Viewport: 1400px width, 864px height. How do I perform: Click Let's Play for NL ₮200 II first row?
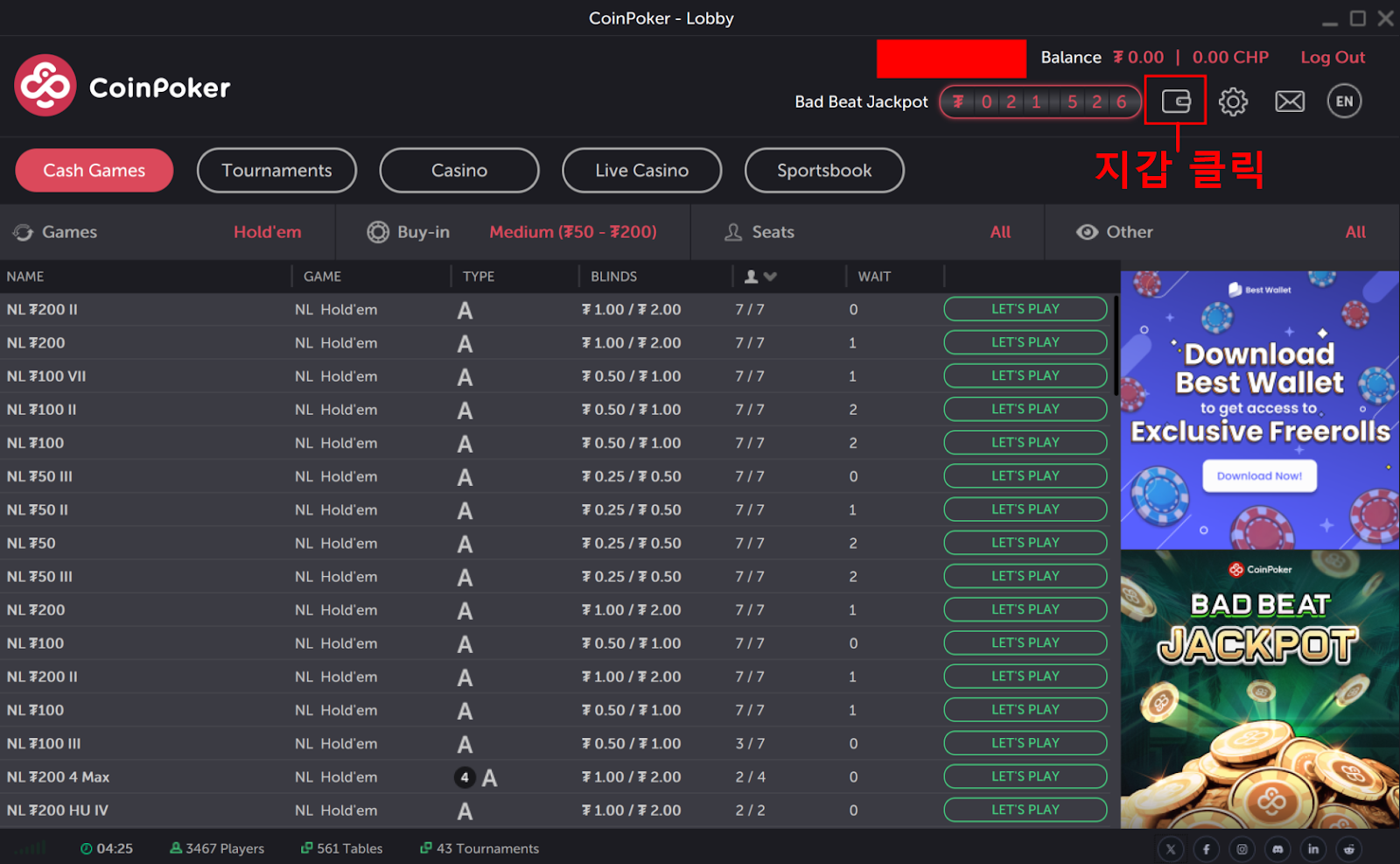1025,309
